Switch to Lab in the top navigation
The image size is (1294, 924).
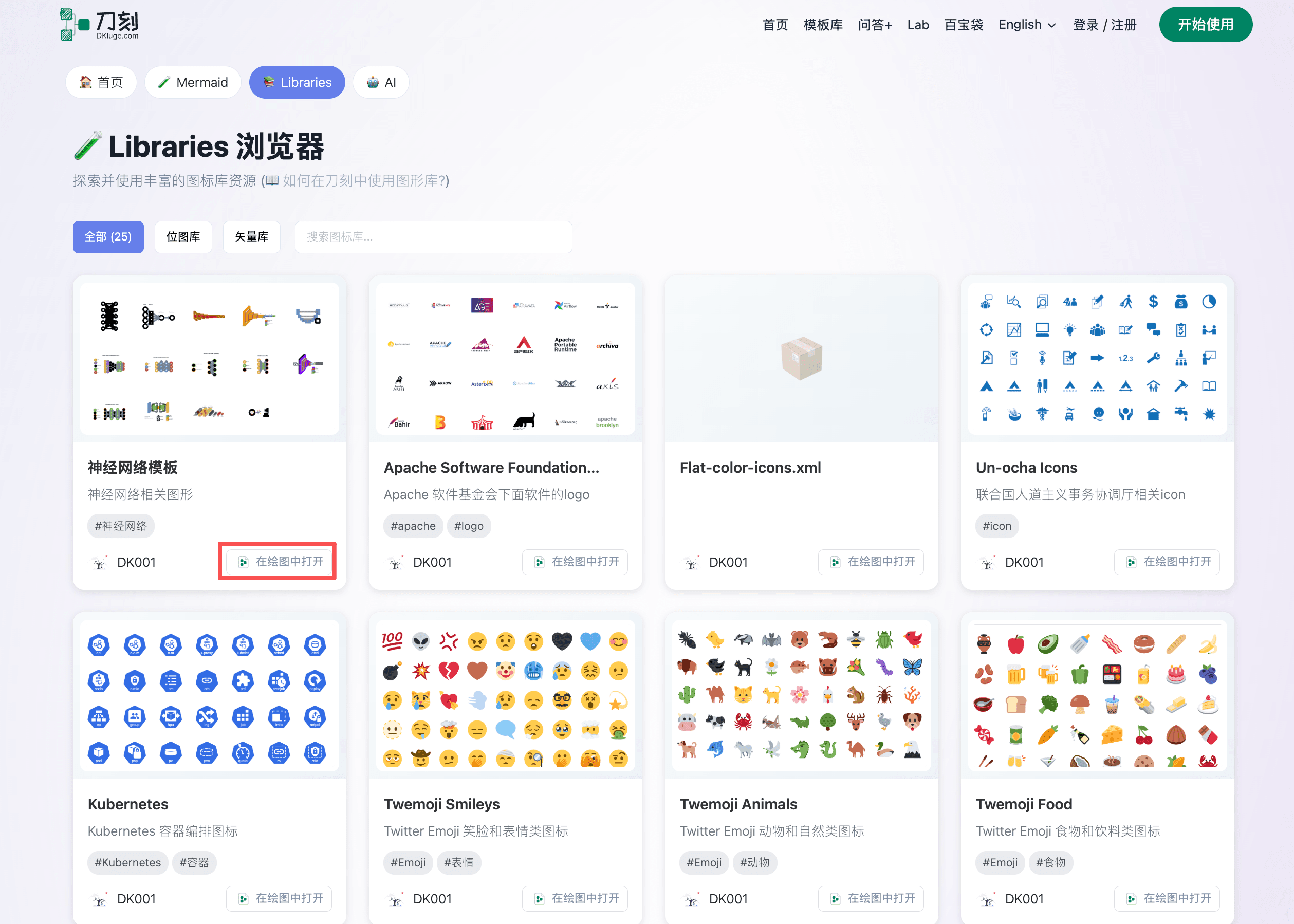pos(917,25)
